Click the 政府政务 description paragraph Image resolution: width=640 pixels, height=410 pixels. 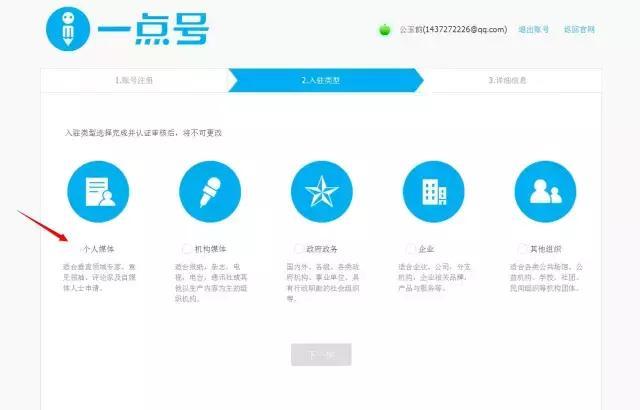click(323, 283)
